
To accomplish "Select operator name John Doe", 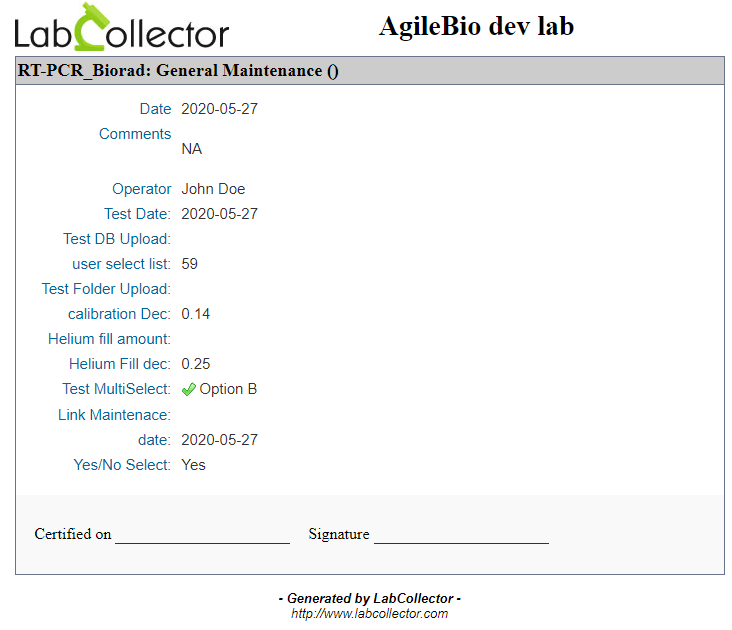I will 213,189.
